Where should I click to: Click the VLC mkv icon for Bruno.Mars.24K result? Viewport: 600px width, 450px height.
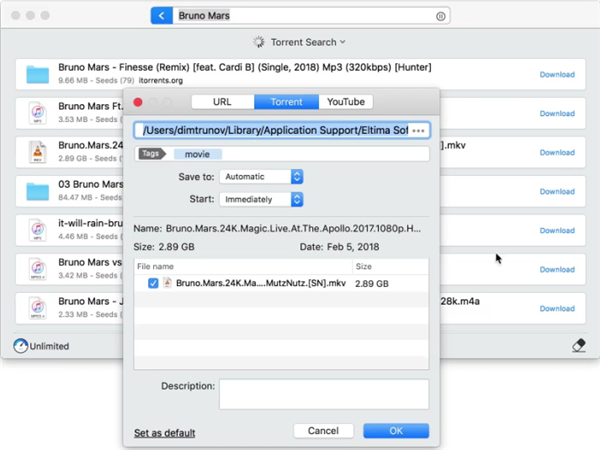[x=38, y=152]
